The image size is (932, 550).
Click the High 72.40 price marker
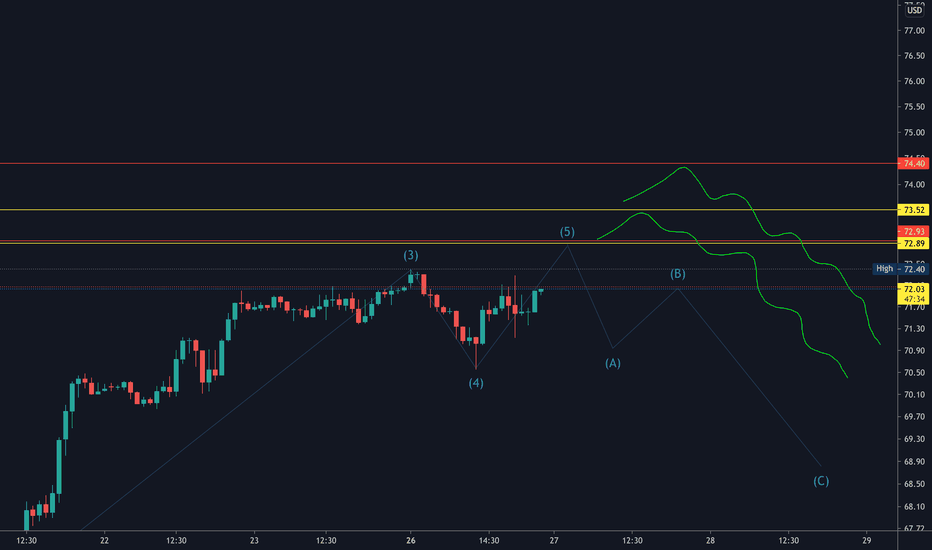click(900, 269)
